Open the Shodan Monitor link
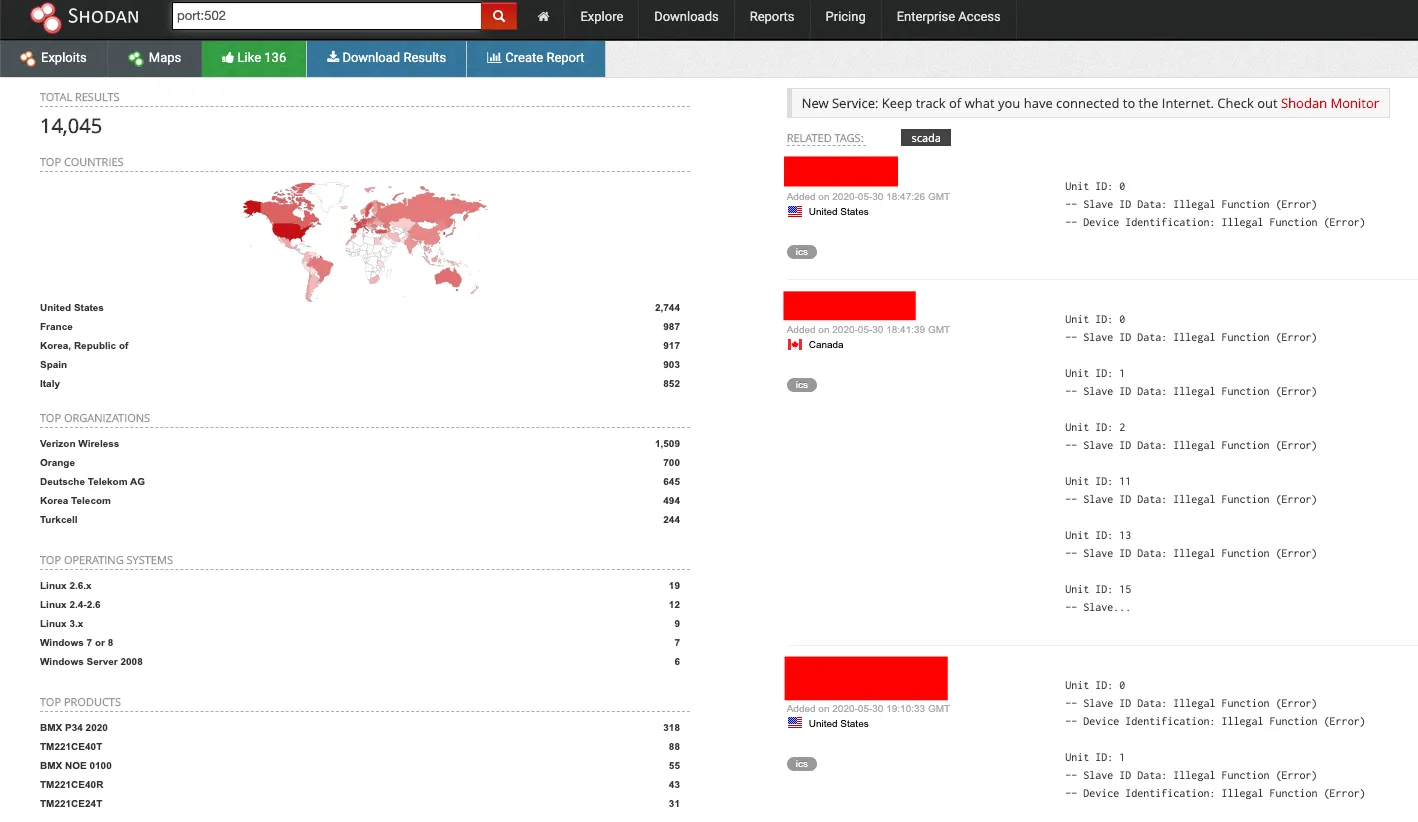The height and width of the screenshot is (822, 1418). (1329, 103)
